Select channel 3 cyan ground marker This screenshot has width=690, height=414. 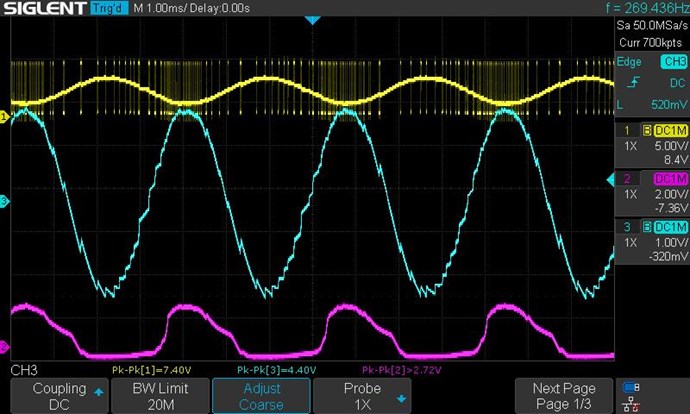[x=4, y=202]
